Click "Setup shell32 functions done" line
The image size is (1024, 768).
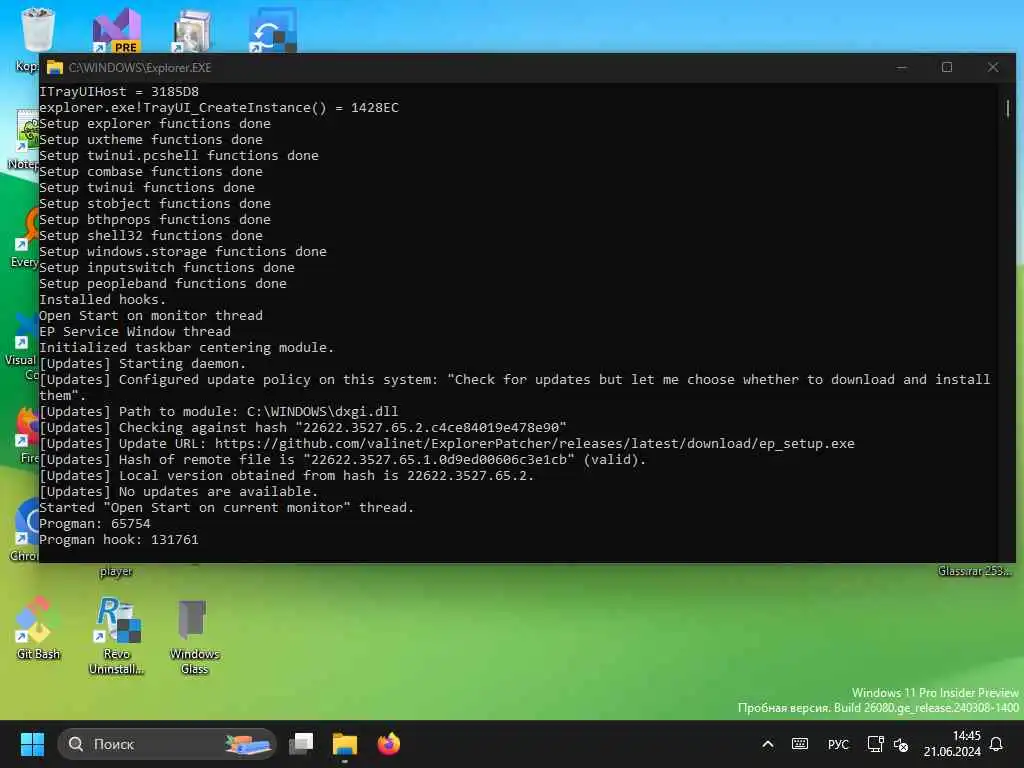point(151,235)
